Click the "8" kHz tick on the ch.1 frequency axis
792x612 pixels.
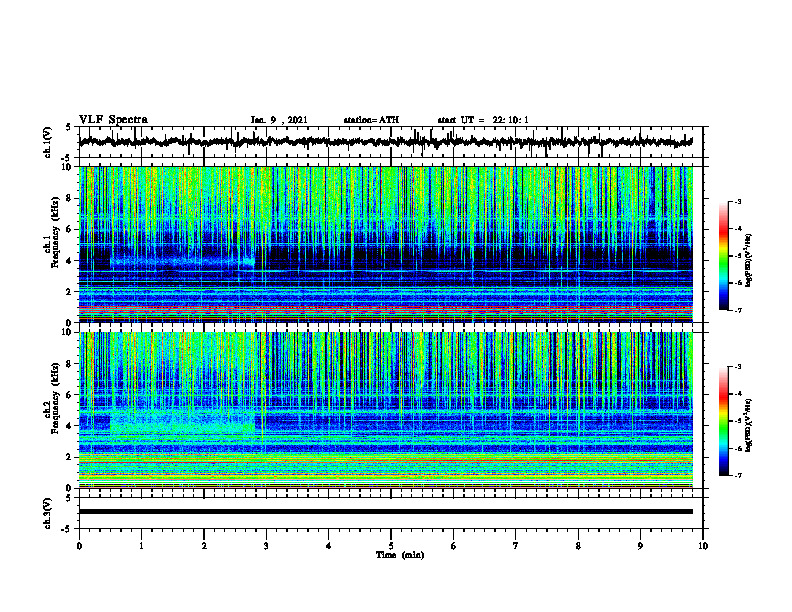pos(70,198)
